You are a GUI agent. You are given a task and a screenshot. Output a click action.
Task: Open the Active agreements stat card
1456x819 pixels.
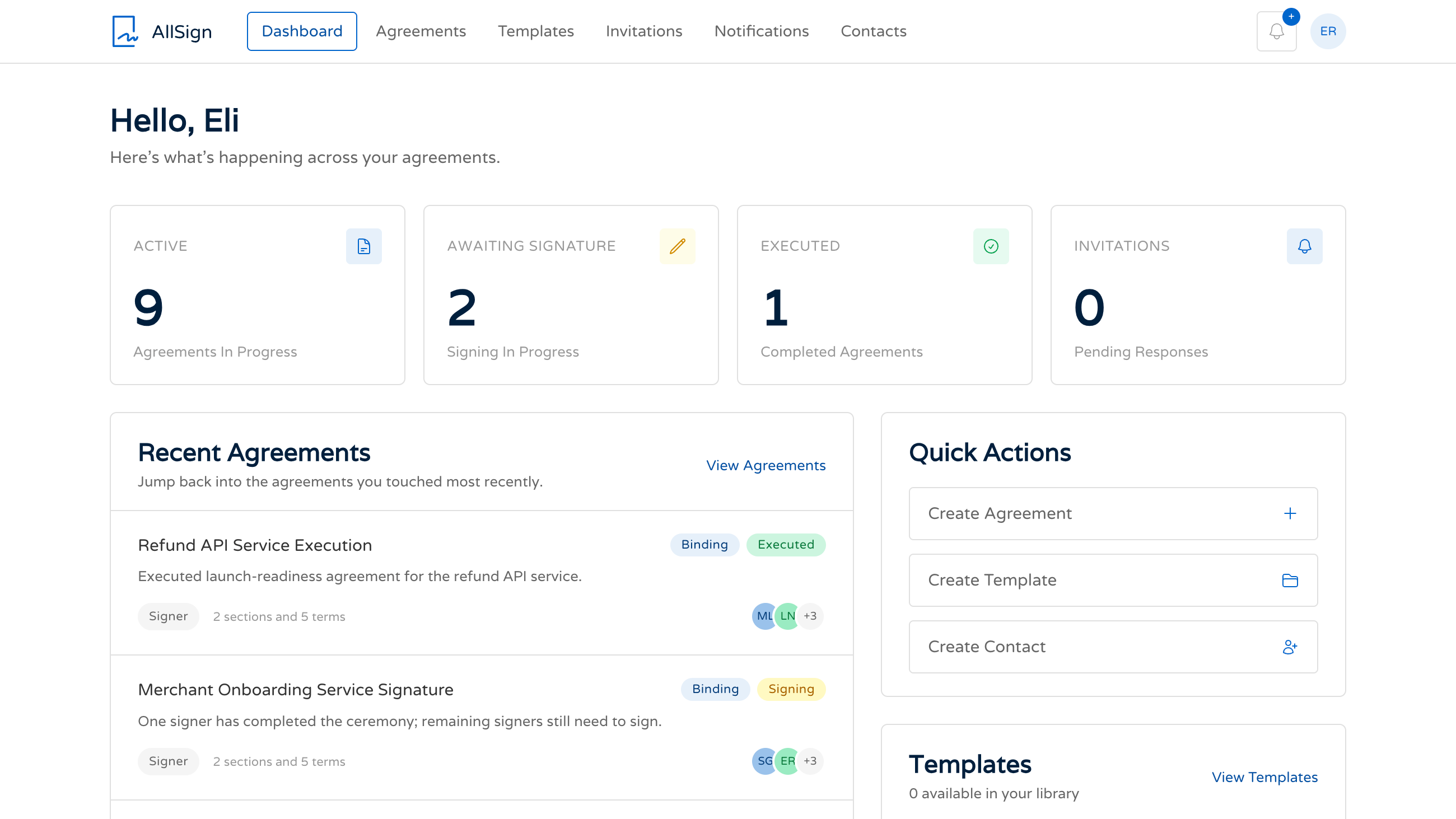(257, 294)
